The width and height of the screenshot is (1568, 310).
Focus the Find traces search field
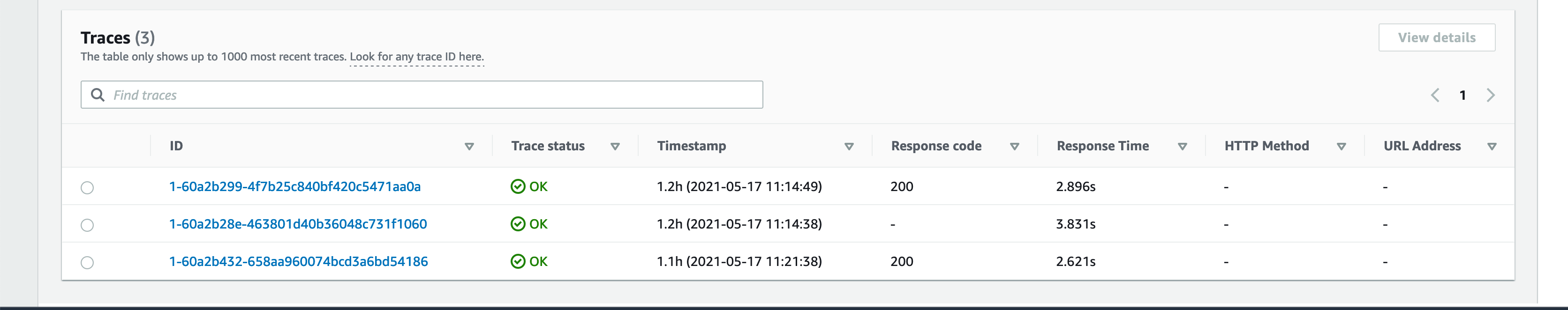[x=421, y=95]
